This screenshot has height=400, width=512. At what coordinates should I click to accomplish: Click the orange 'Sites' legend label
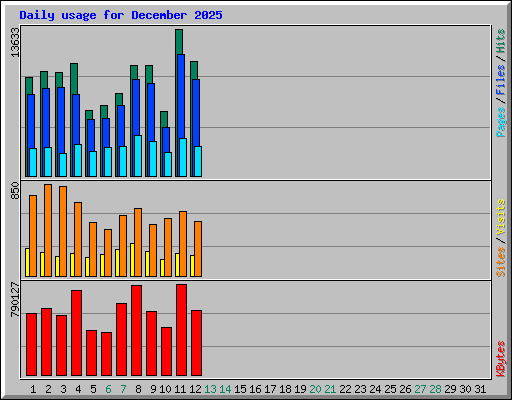500,262
